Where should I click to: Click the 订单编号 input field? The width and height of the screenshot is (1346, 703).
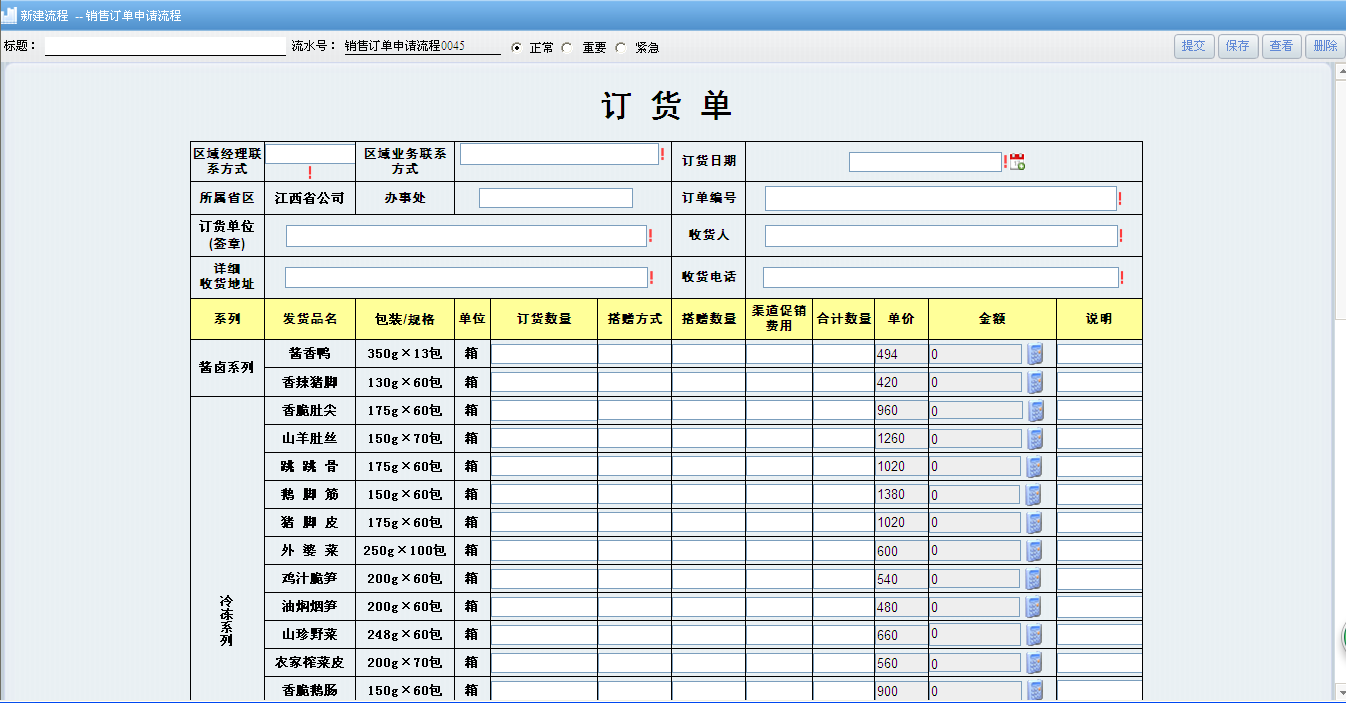[x=941, y=198]
